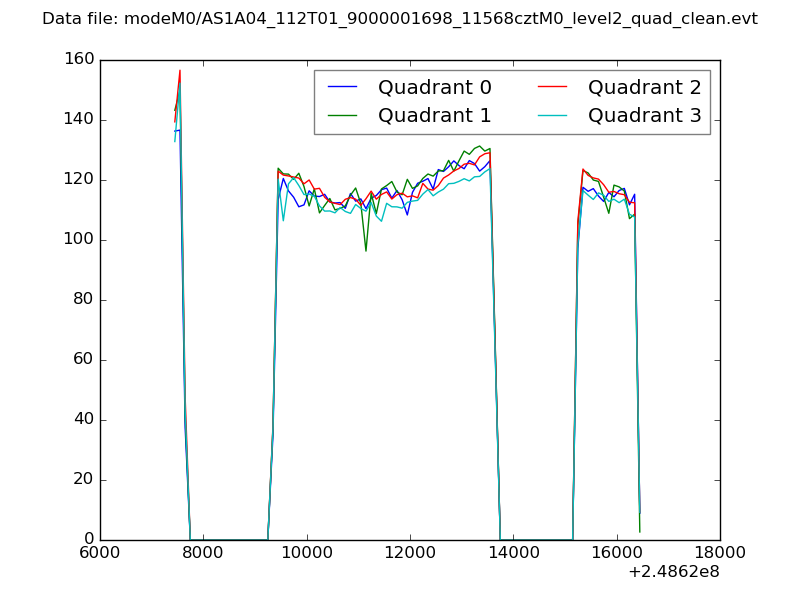Click the 40 tick label on the y-axis
The height and width of the screenshot is (600, 800).
(x=83, y=420)
